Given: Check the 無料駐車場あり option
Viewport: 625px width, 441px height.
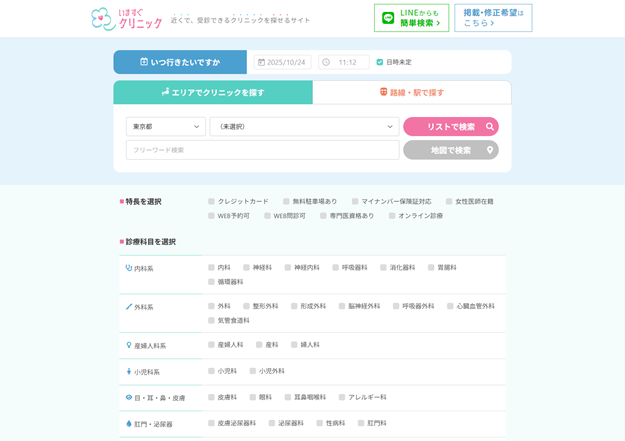Looking at the screenshot, I should click(286, 201).
